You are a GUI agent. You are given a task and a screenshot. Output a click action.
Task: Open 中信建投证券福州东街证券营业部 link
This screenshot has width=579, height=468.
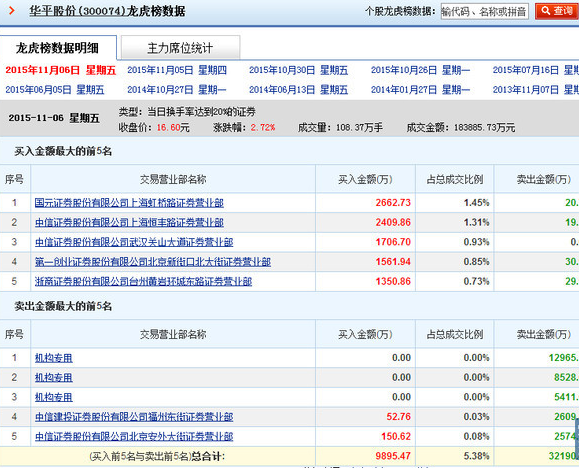[134, 417]
